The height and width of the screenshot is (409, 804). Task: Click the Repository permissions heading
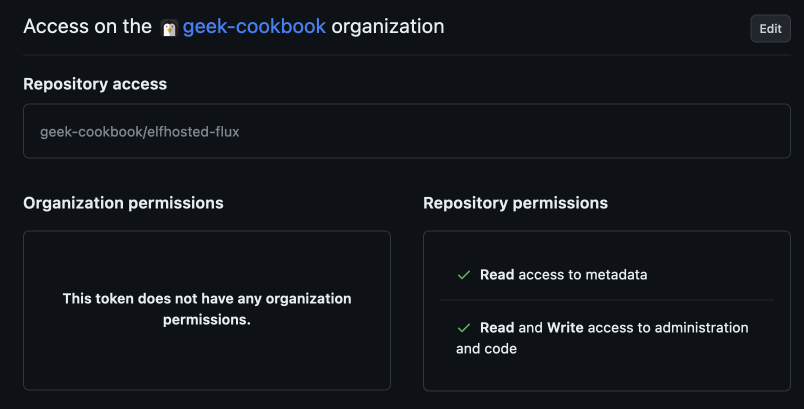[515, 203]
